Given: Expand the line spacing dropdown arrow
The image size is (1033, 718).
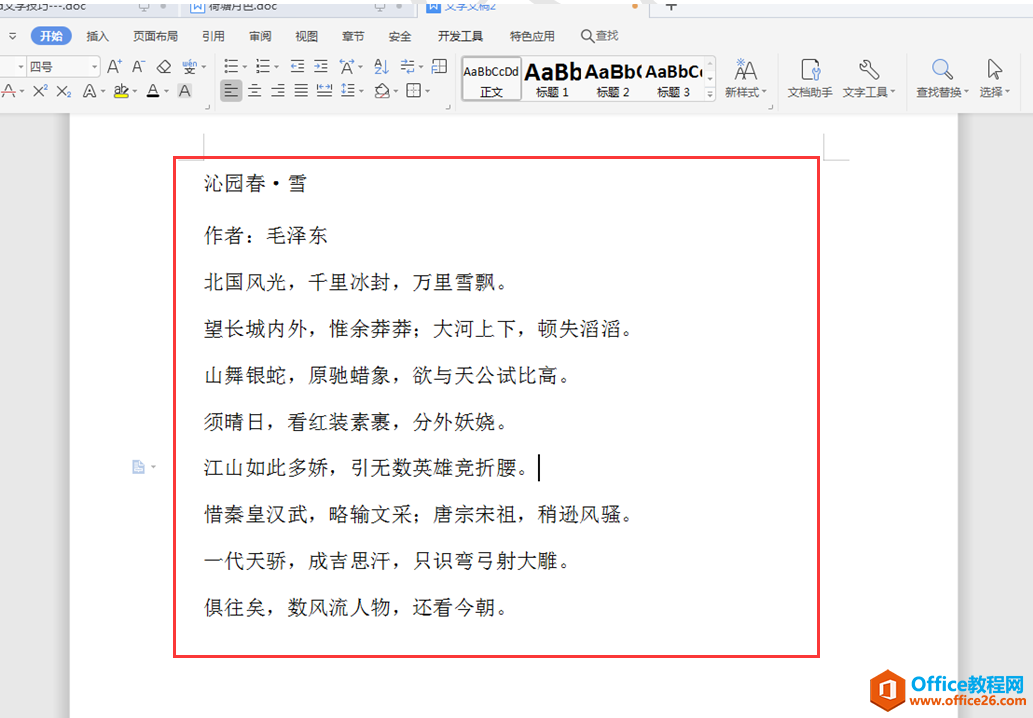Looking at the screenshot, I should click(x=361, y=92).
